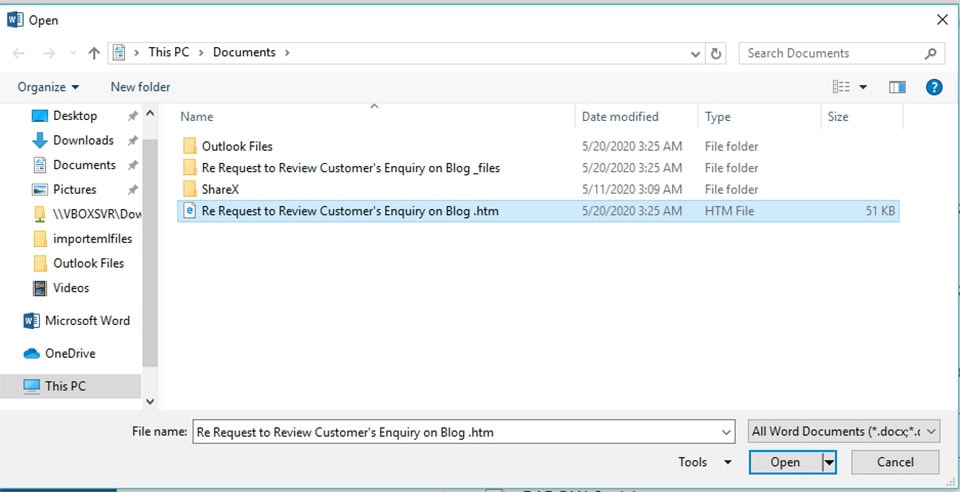Open Help with the question mark icon
960x492 pixels.
(x=934, y=87)
